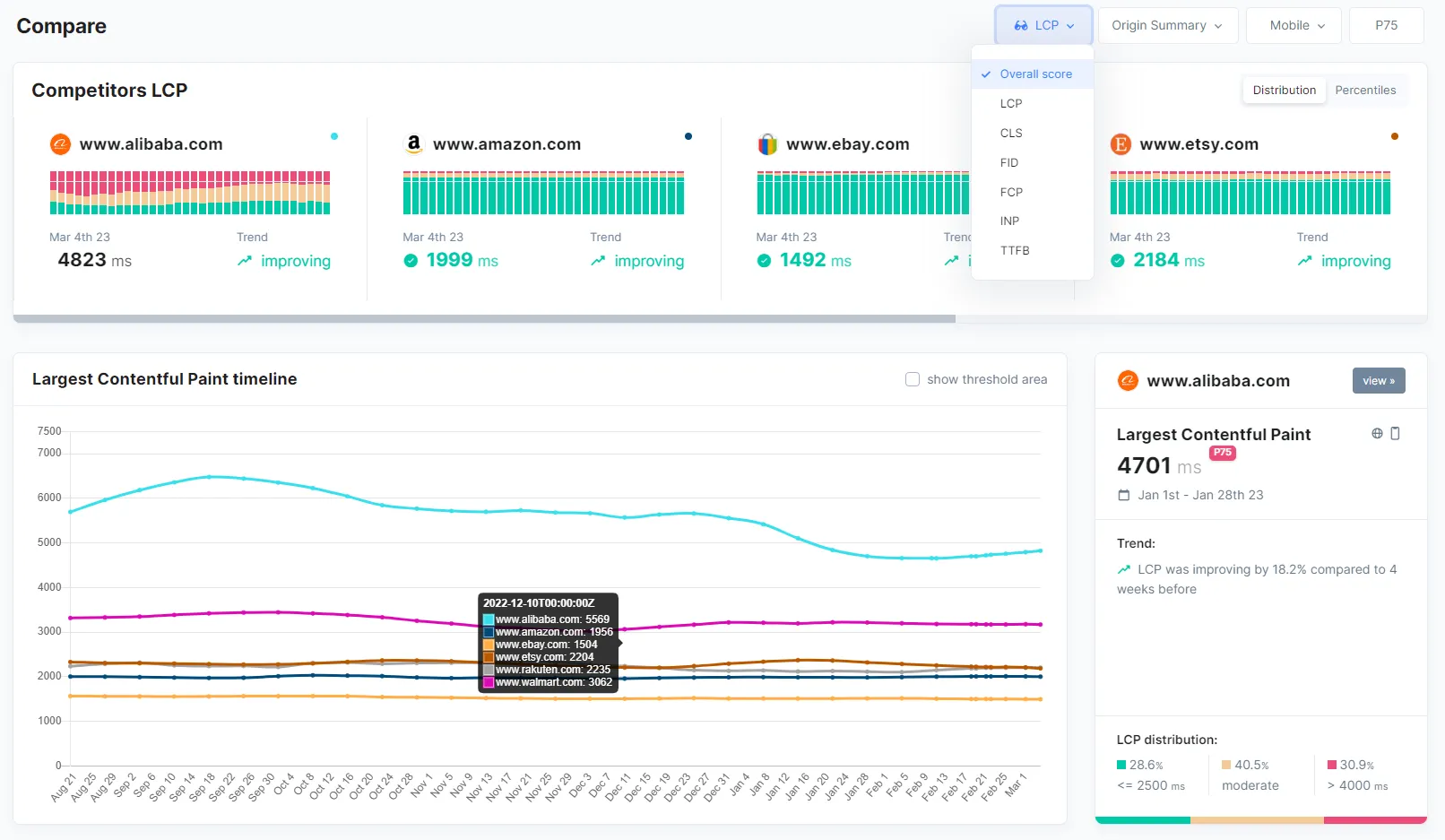Screen dimensions: 1445x840
Task: Click the green checkmark beside 1999 ms
Action: point(411,261)
